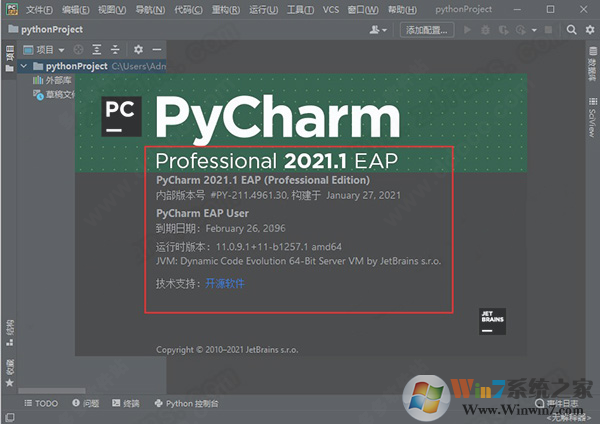Click the JetBrains logo in About dialog
This screenshot has height=424, width=600.
pos(492,321)
